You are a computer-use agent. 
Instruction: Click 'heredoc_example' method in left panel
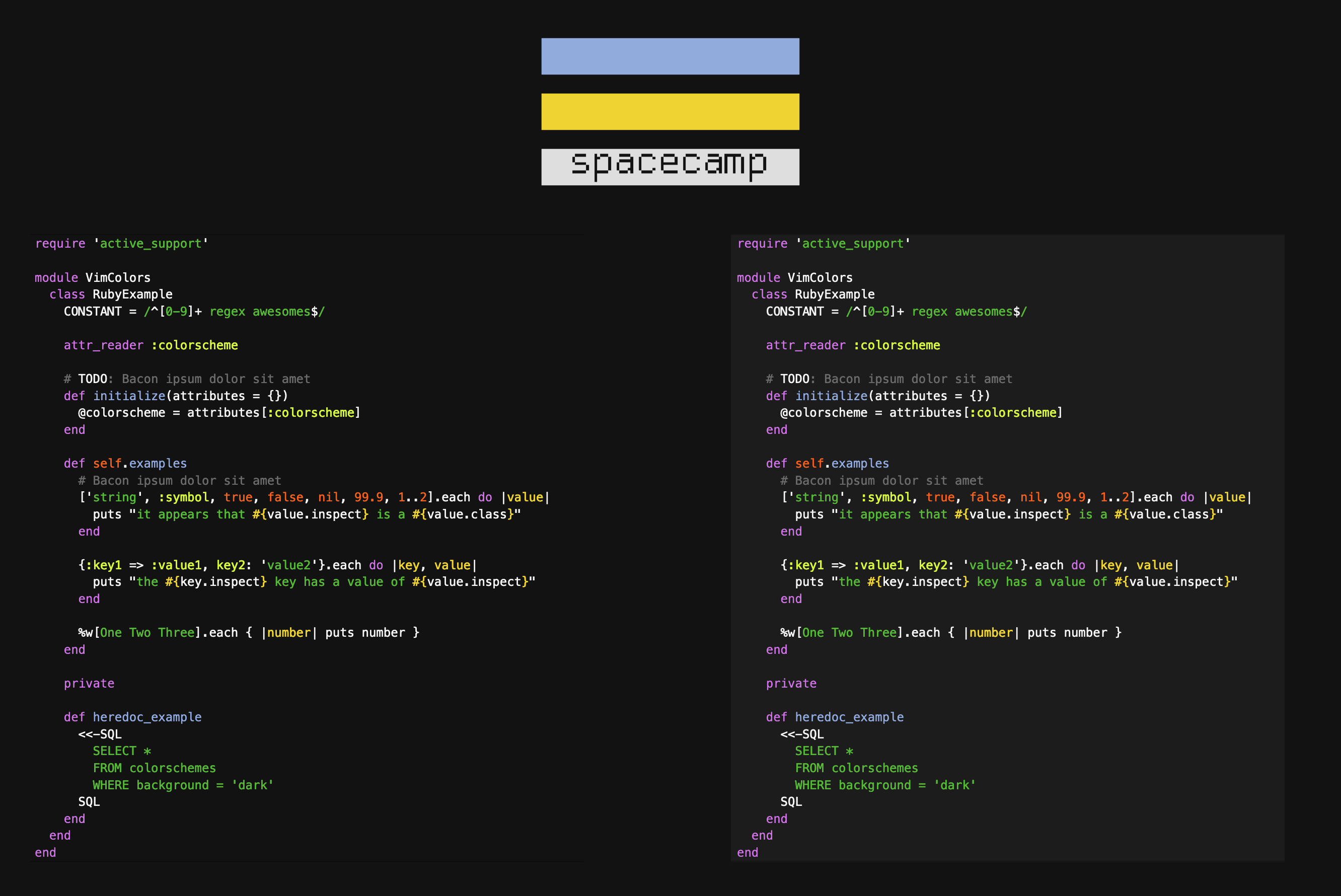click(x=147, y=717)
